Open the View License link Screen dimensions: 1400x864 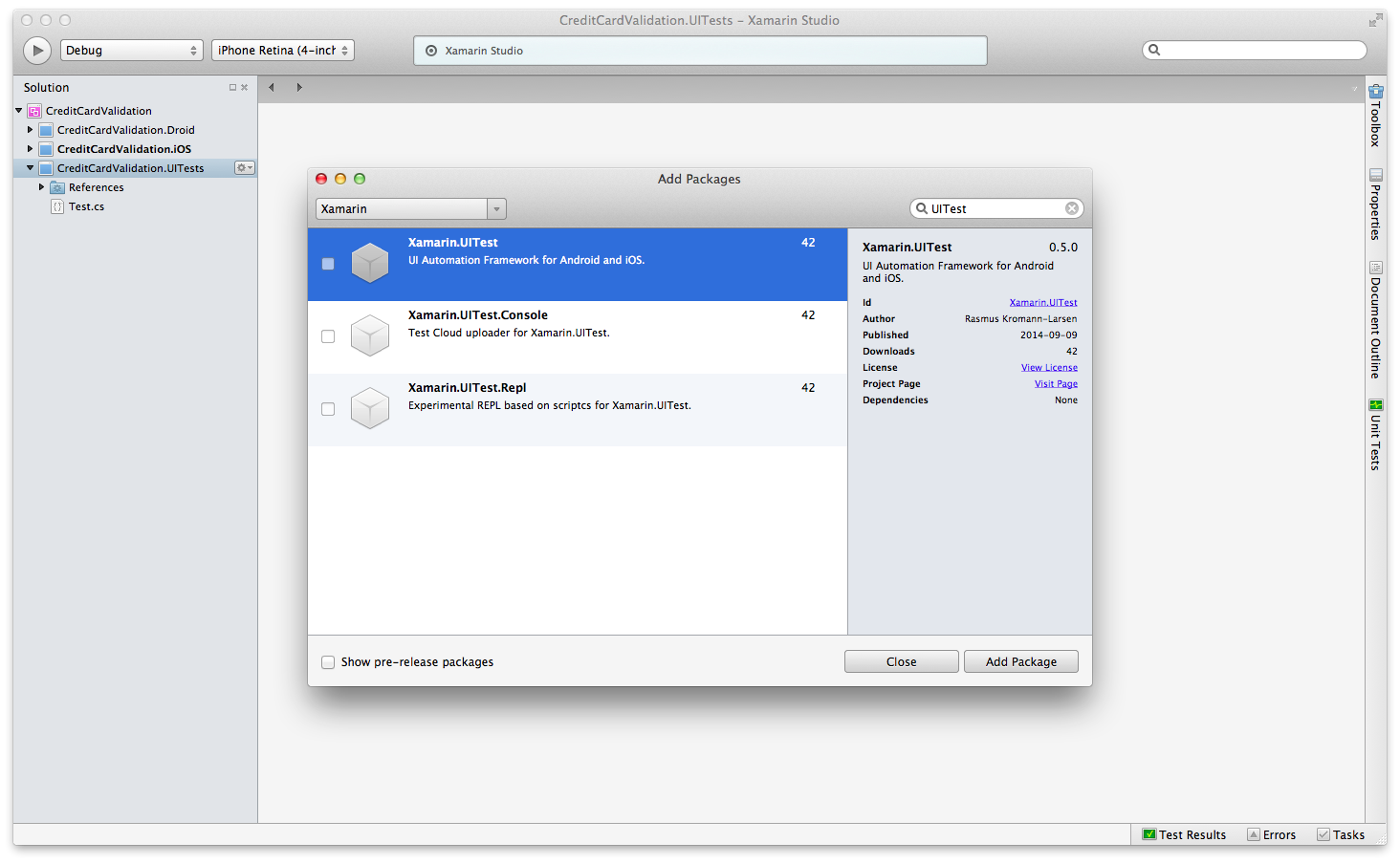pos(1049,368)
